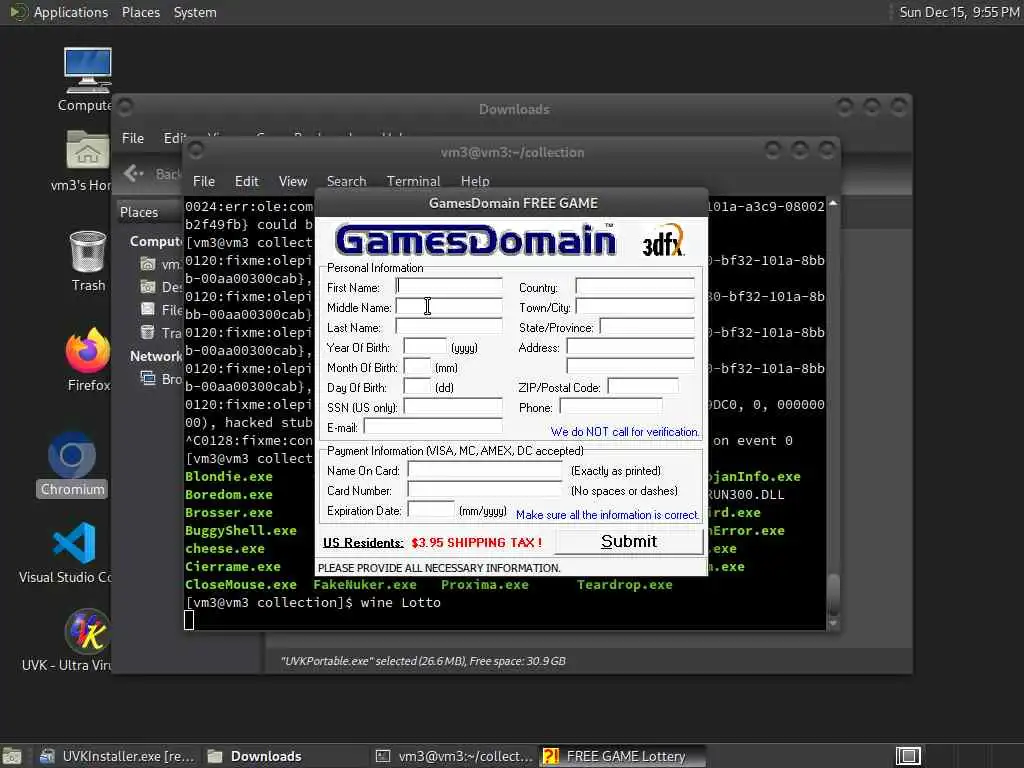This screenshot has width=1024, height=768.
Task: Open the terminal's Help menu
Action: coord(475,181)
